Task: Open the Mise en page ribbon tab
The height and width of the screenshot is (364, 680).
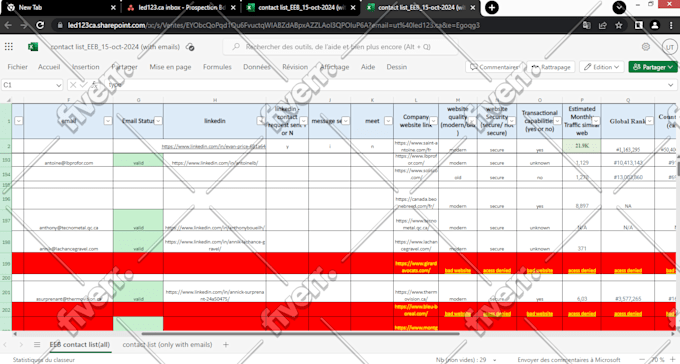Action: (170, 67)
